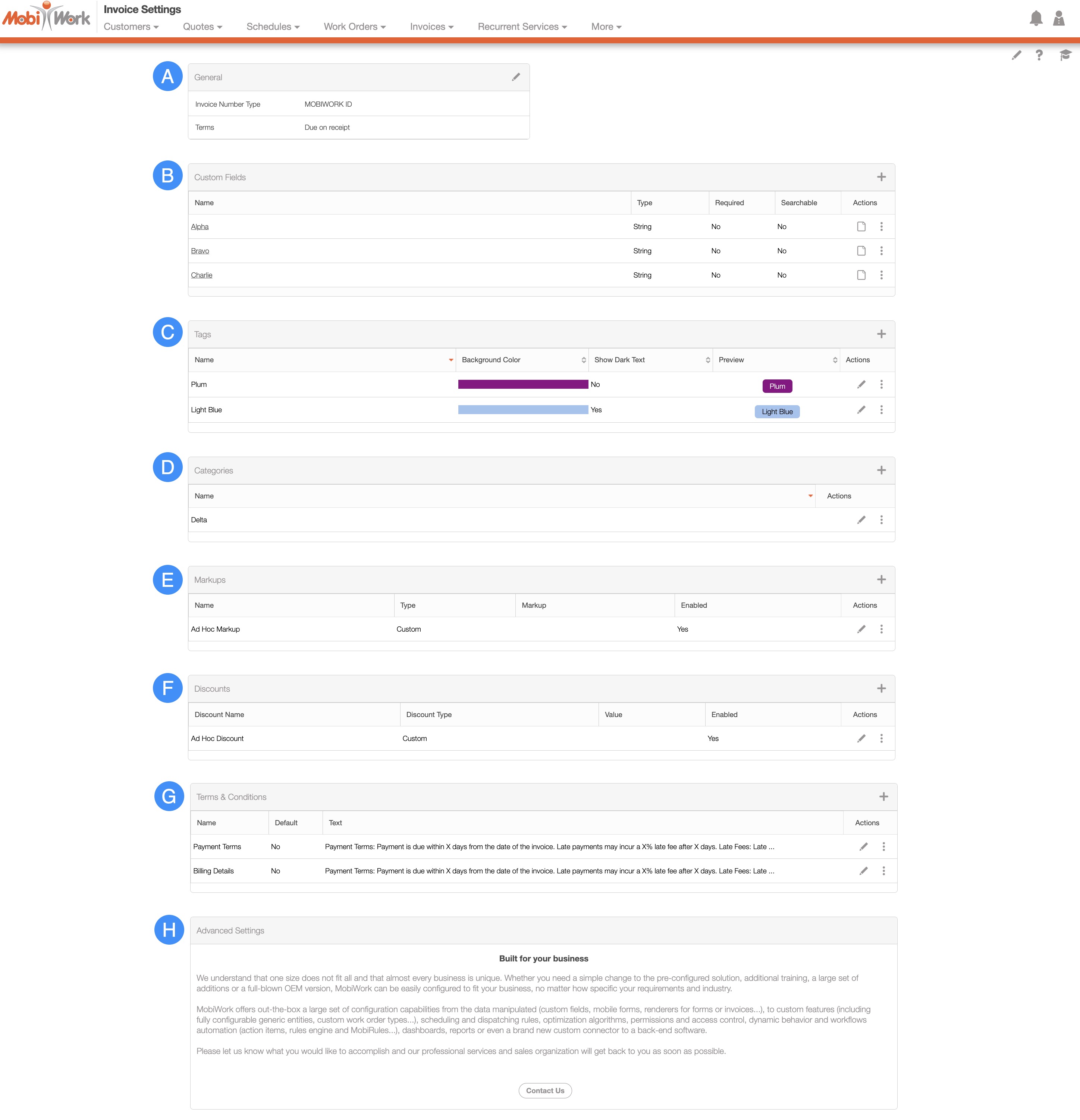Click the notifications bell icon
1080x1120 pixels.
pos(1036,18)
